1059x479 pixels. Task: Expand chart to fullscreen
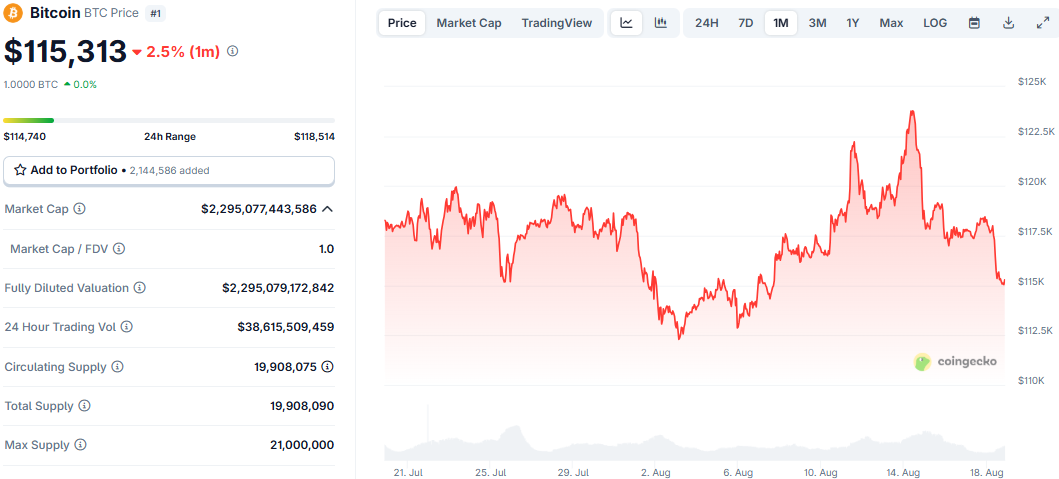coord(1042,23)
